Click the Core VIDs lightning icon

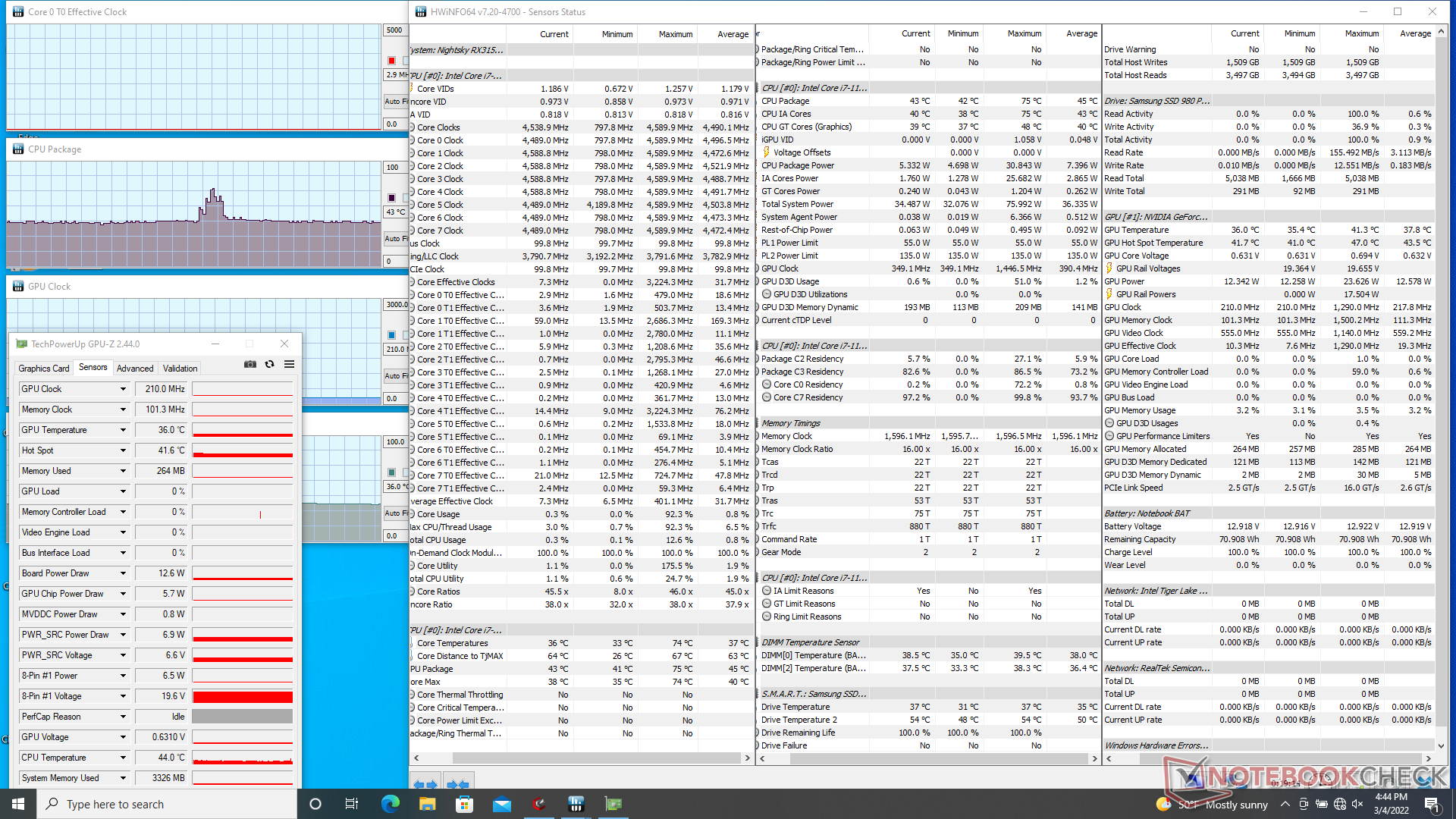click(x=412, y=89)
